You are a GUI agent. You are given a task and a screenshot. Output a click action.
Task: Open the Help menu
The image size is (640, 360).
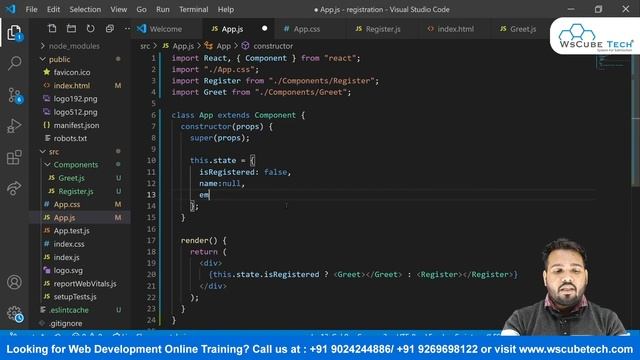[x=226, y=9]
